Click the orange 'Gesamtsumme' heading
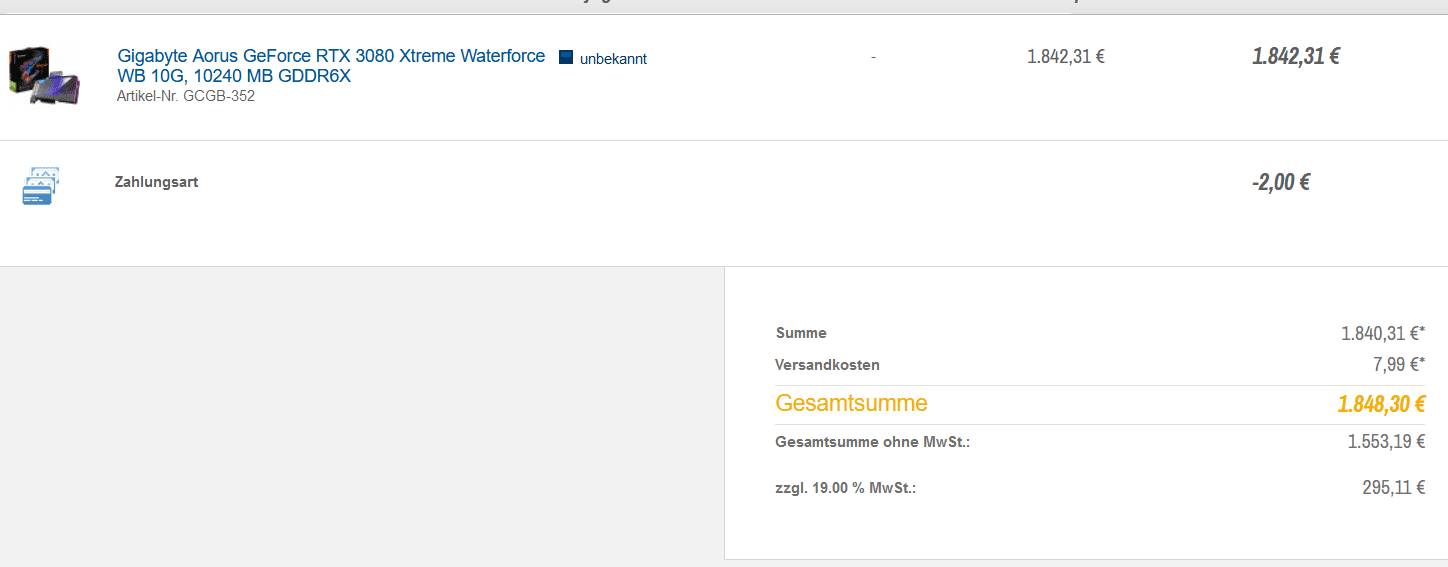The width and height of the screenshot is (1448, 567). (851, 403)
